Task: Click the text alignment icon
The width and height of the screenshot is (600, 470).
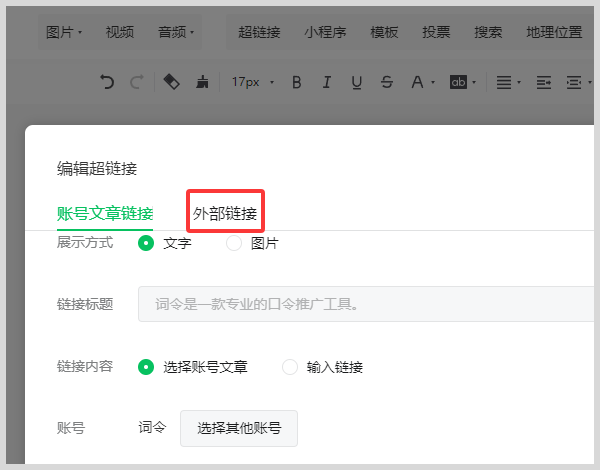Action: (504, 82)
